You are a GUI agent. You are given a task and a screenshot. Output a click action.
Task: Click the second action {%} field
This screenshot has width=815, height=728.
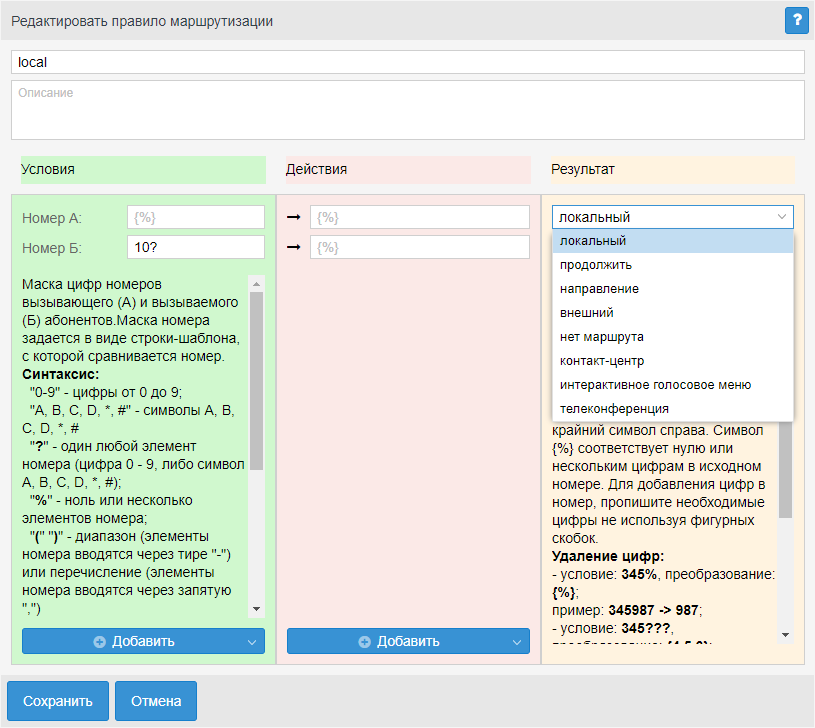[x=419, y=247]
